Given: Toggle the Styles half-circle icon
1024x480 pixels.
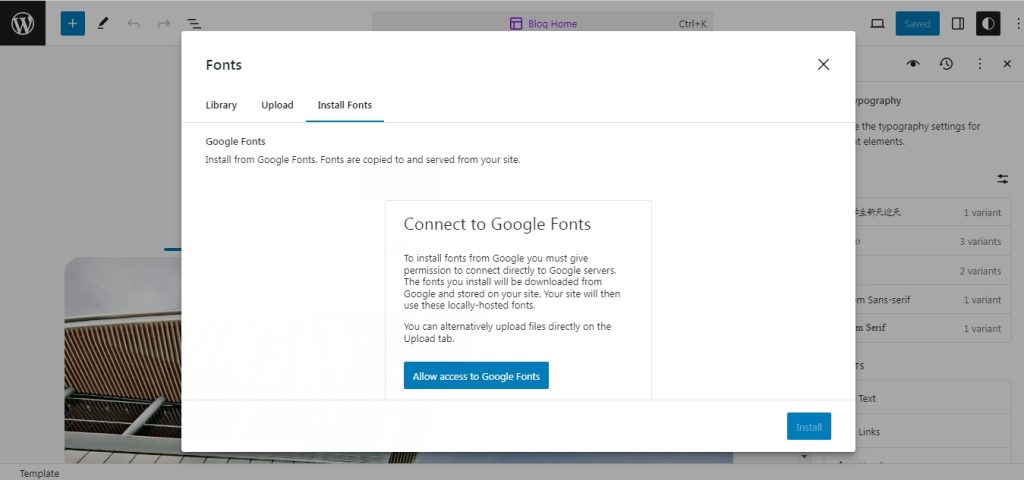Looking at the screenshot, I should [x=988, y=24].
